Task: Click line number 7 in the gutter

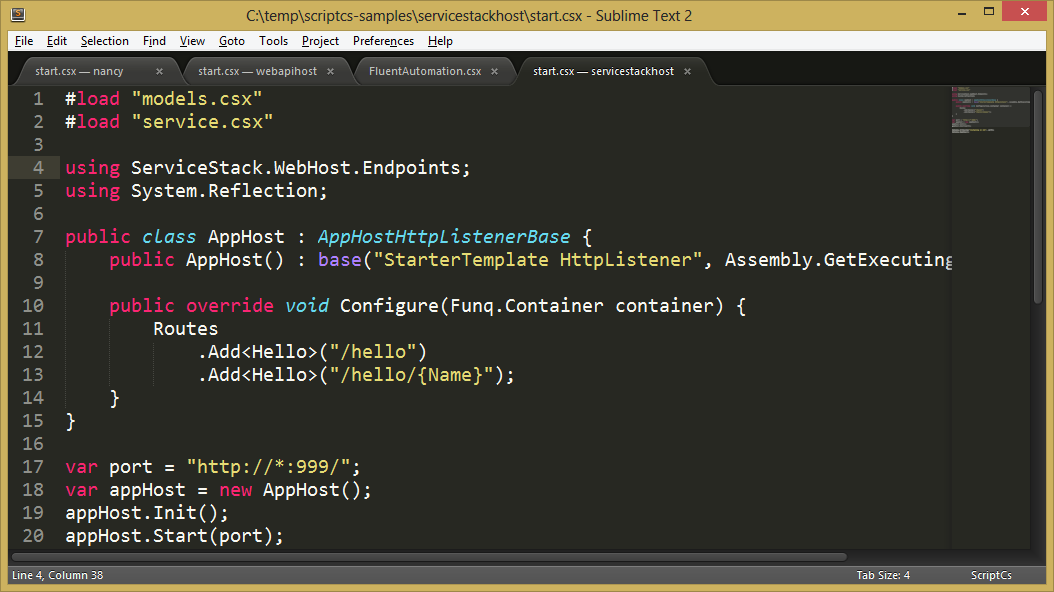Action: pyautogui.click(x=38, y=237)
